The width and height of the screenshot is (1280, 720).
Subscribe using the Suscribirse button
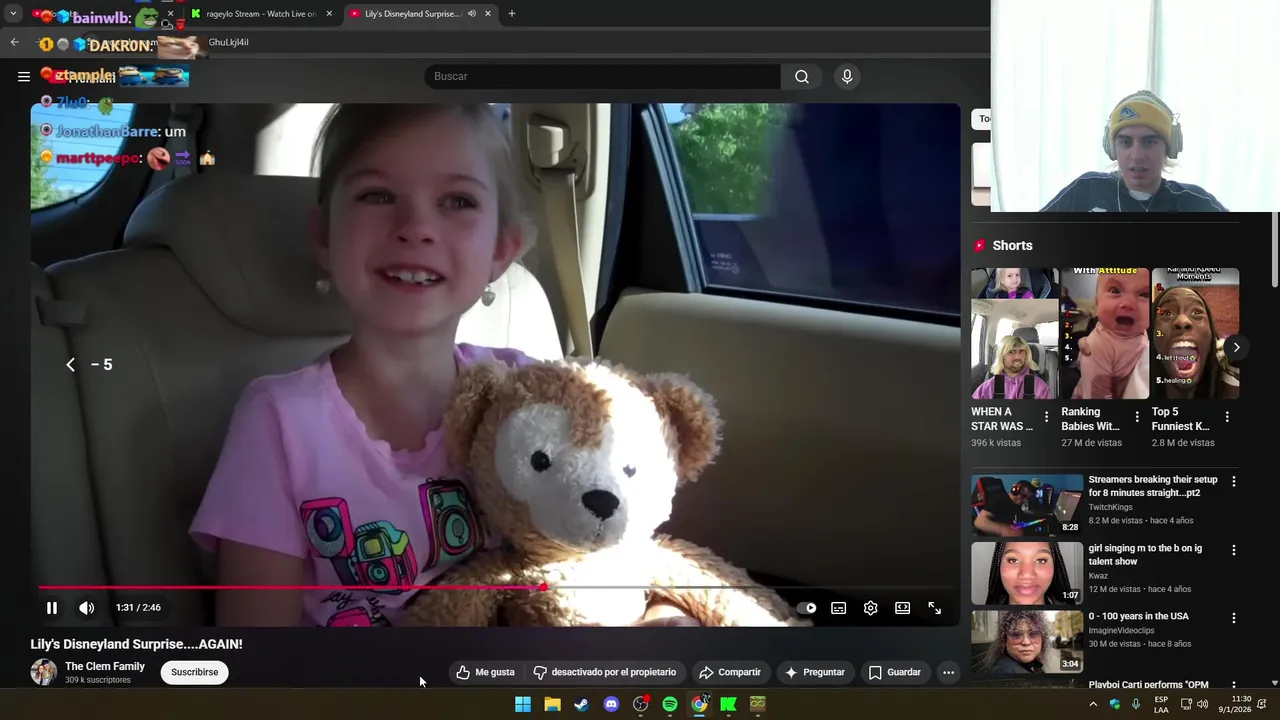point(195,672)
